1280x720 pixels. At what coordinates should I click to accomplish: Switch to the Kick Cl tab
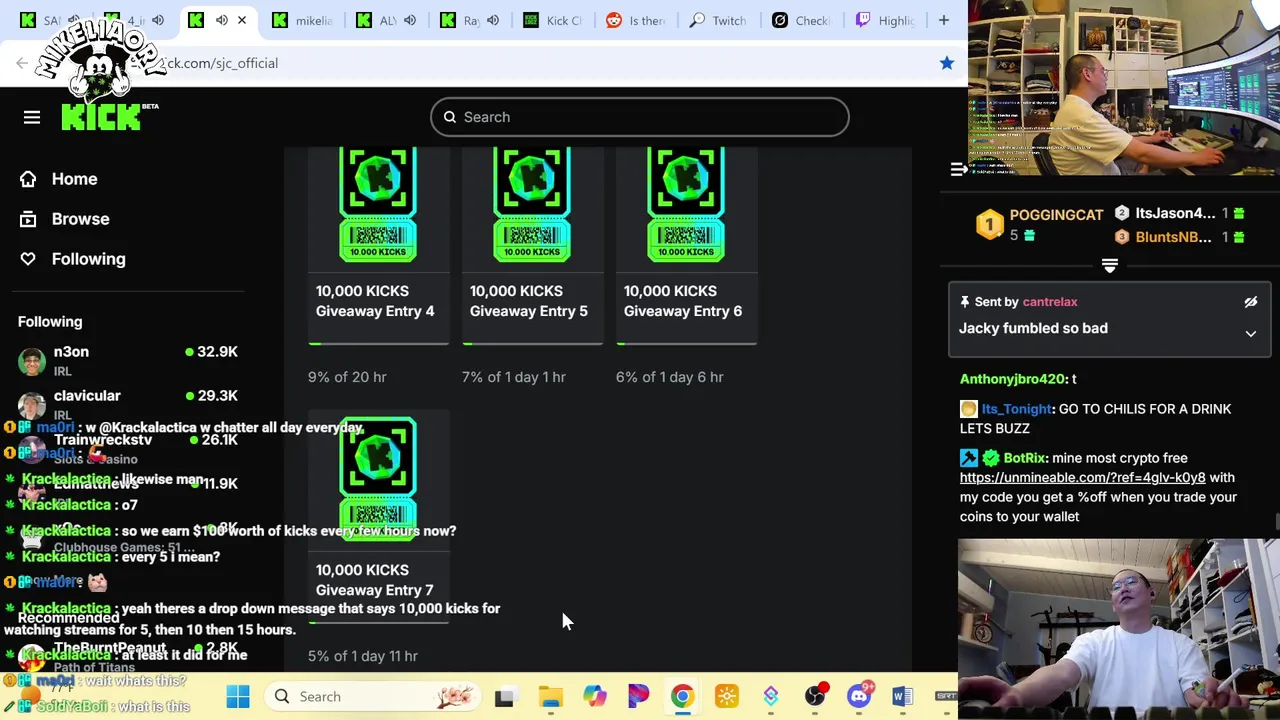click(552, 20)
